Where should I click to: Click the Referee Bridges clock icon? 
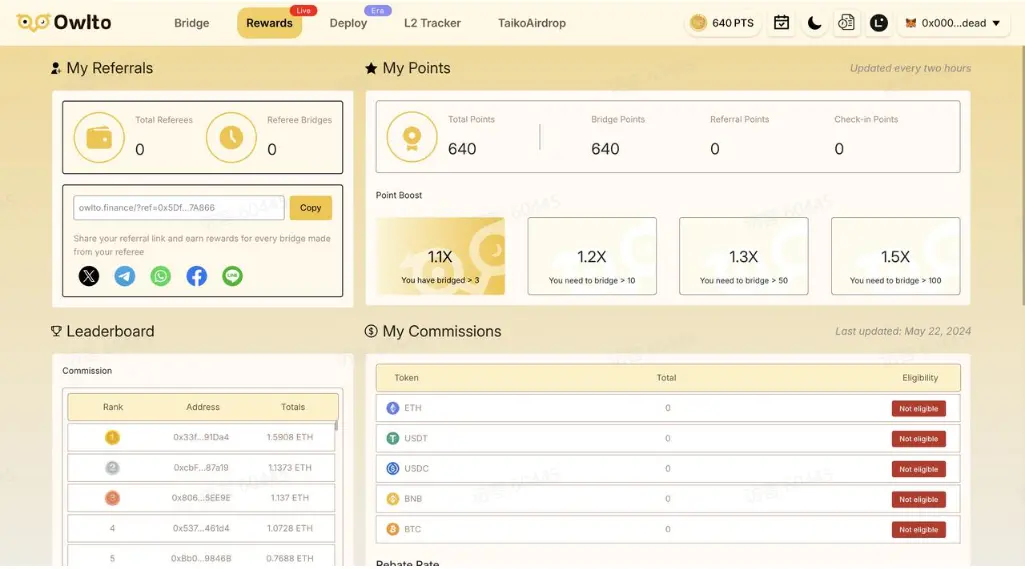click(x=231, y=137)
